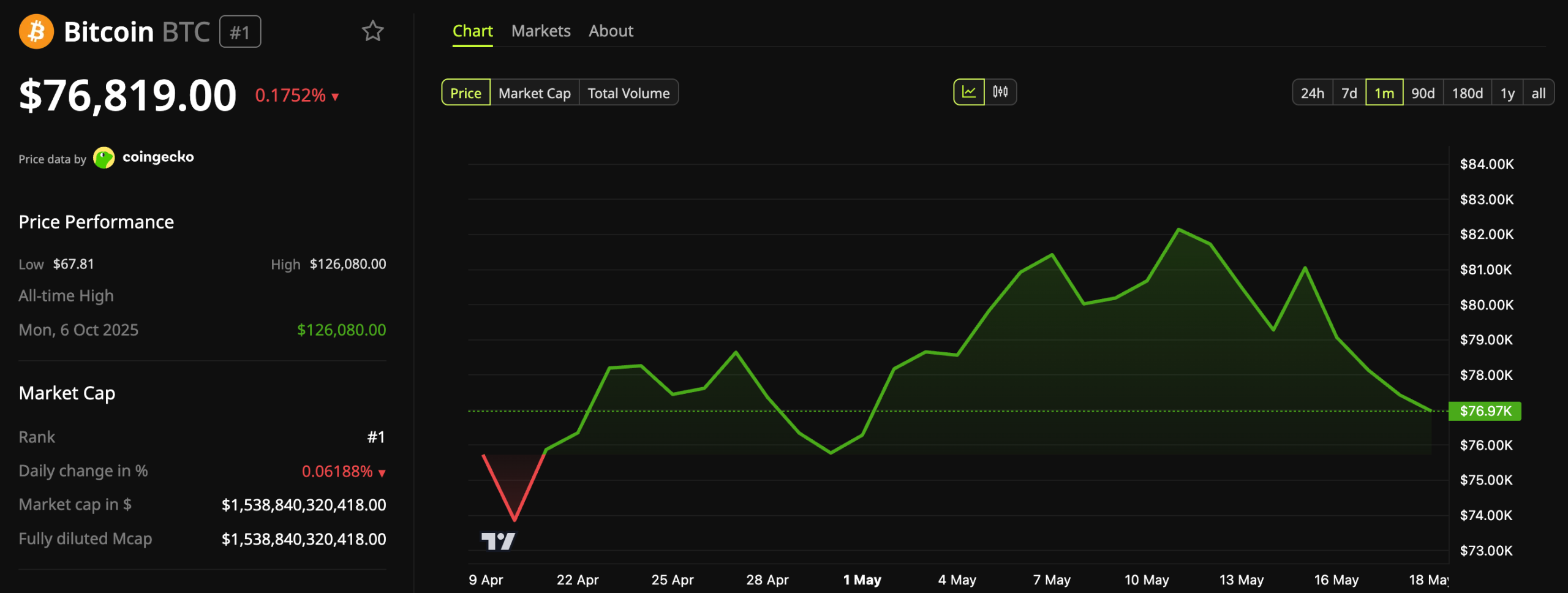
Task: Click the down arrow beside 0.06188%
Action: click(x=382, y=473)
